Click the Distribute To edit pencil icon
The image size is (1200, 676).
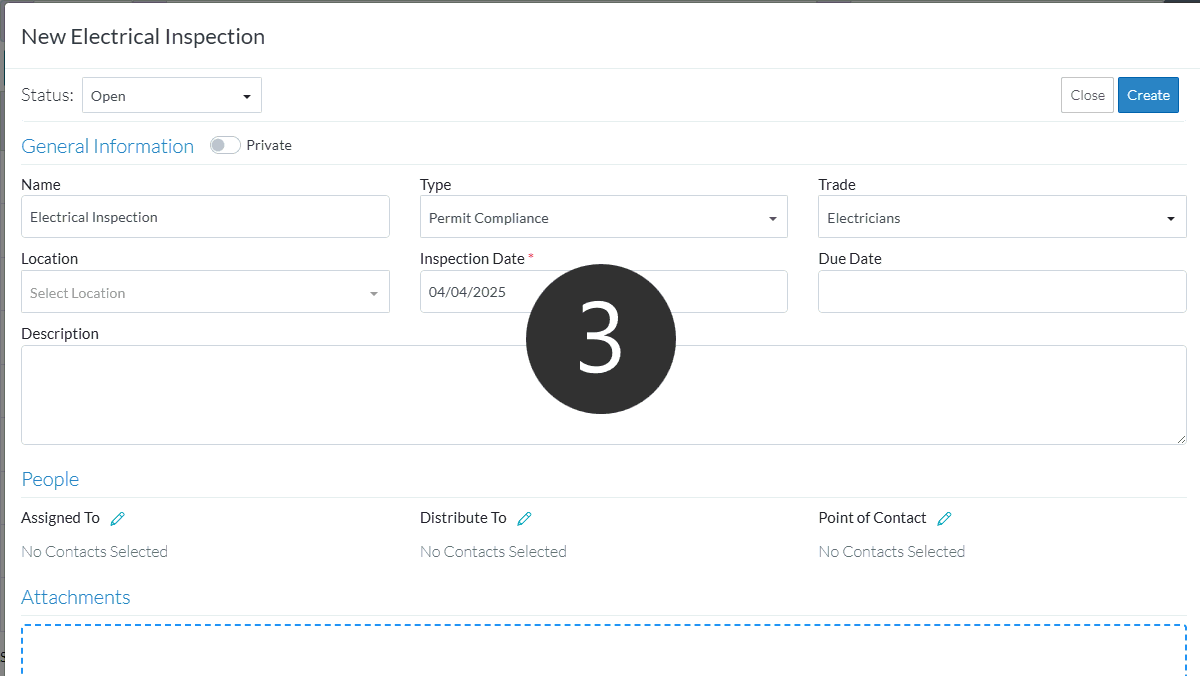(524, 518)
